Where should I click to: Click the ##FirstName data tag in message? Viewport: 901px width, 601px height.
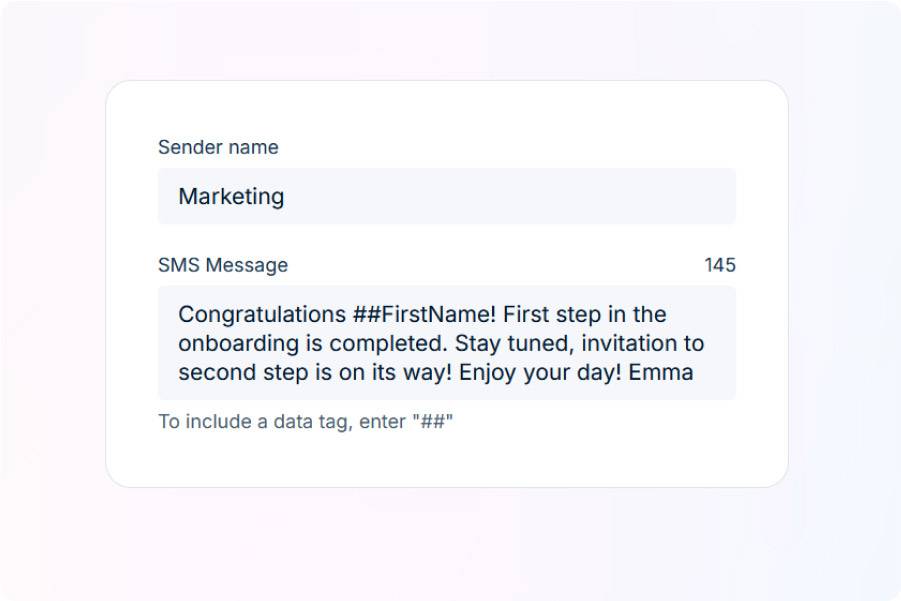[424, 314]
